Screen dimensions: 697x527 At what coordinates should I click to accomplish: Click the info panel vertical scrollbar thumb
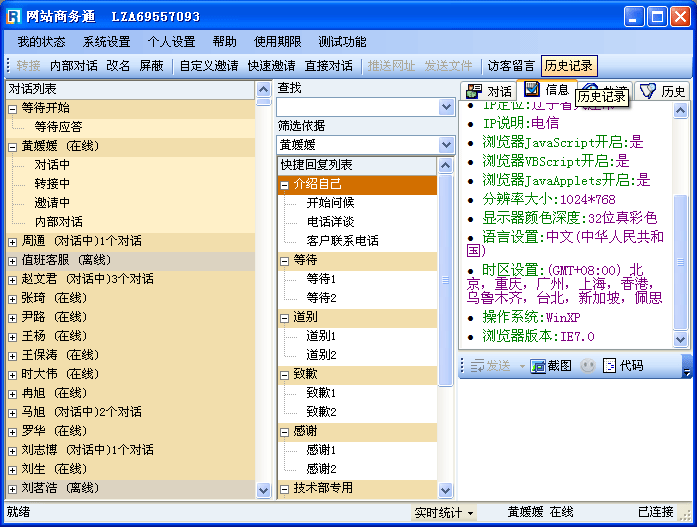(x=681, y=260)
